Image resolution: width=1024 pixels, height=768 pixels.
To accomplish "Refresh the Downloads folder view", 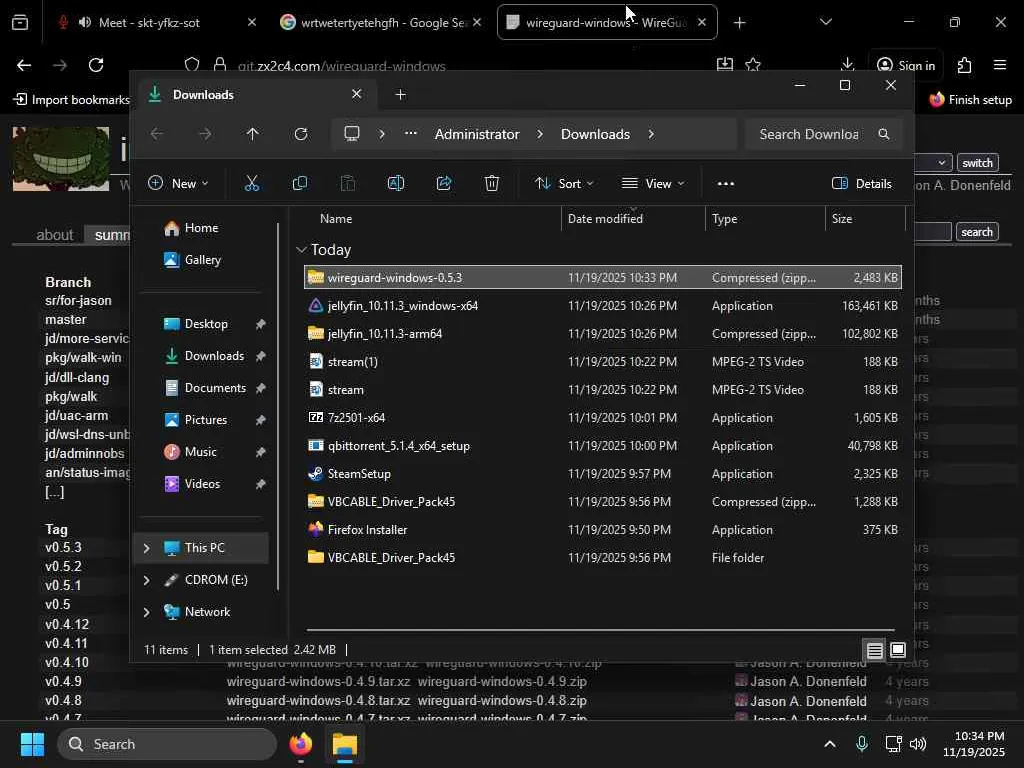I will point(301,134).
